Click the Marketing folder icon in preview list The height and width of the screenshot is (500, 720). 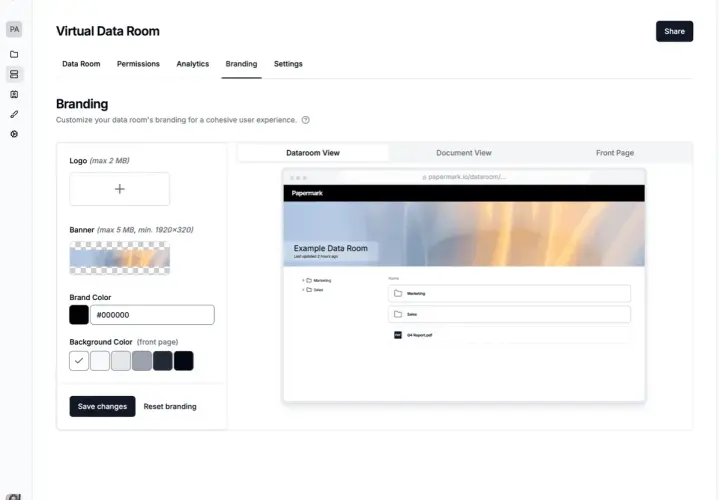click(398, 293)
